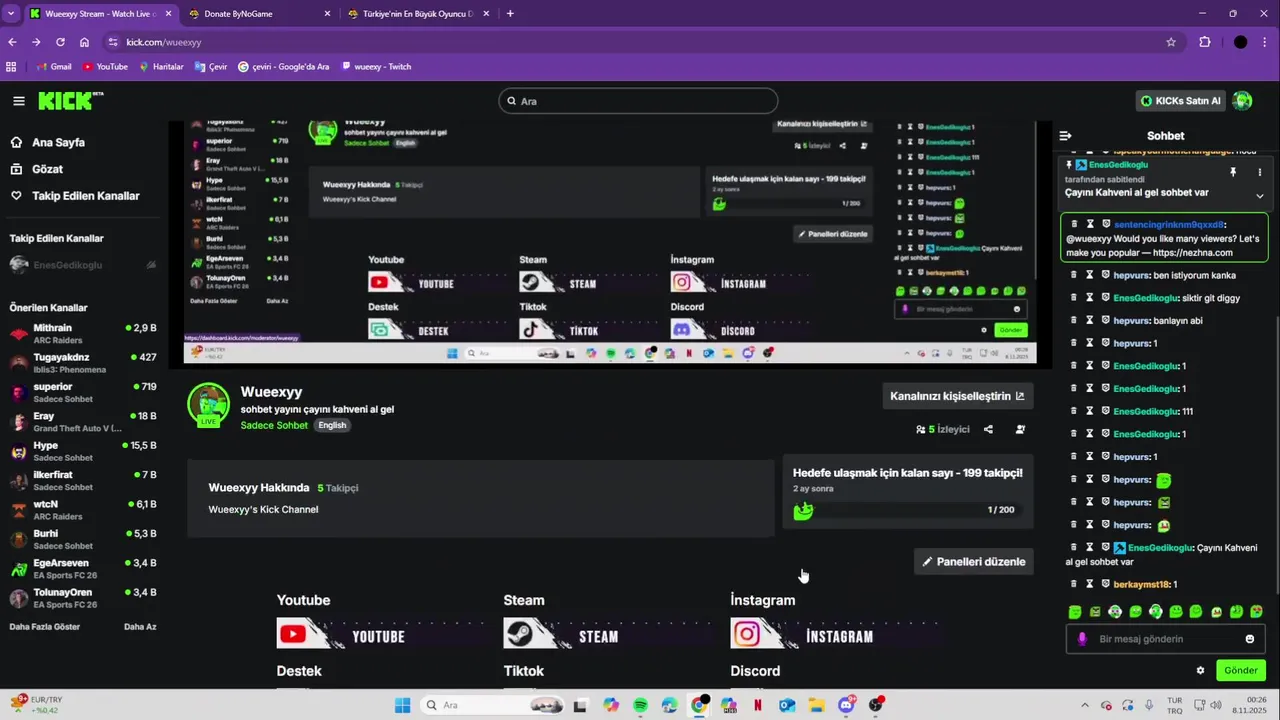Open OBS Studio from taskbar

(876, 705)
